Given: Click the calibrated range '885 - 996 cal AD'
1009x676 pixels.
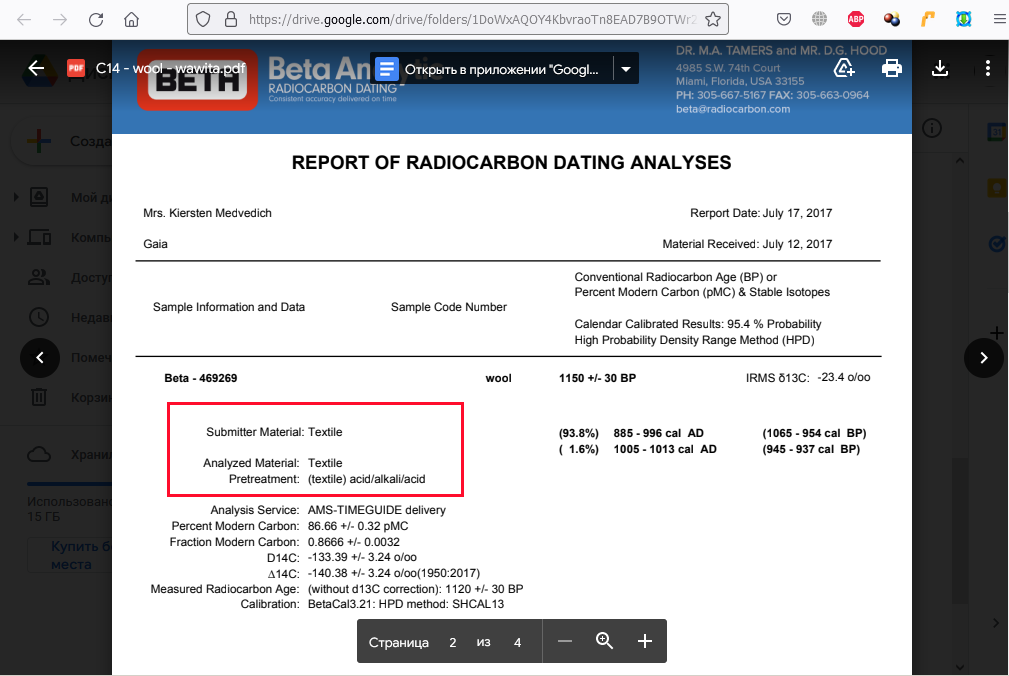Looking at the screenshot, I should [658, 433].
